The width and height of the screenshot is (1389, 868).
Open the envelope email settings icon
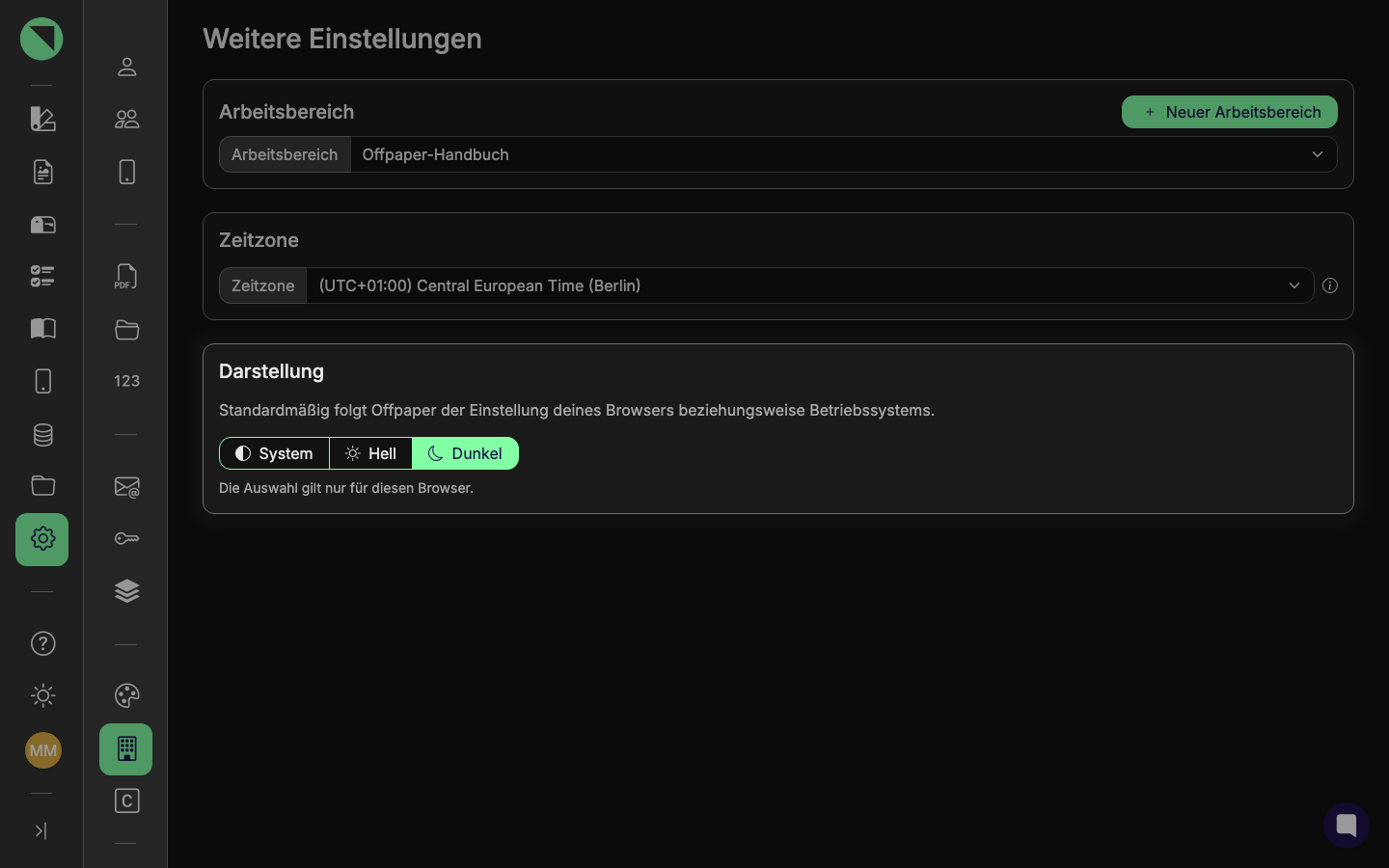(126, 487)
